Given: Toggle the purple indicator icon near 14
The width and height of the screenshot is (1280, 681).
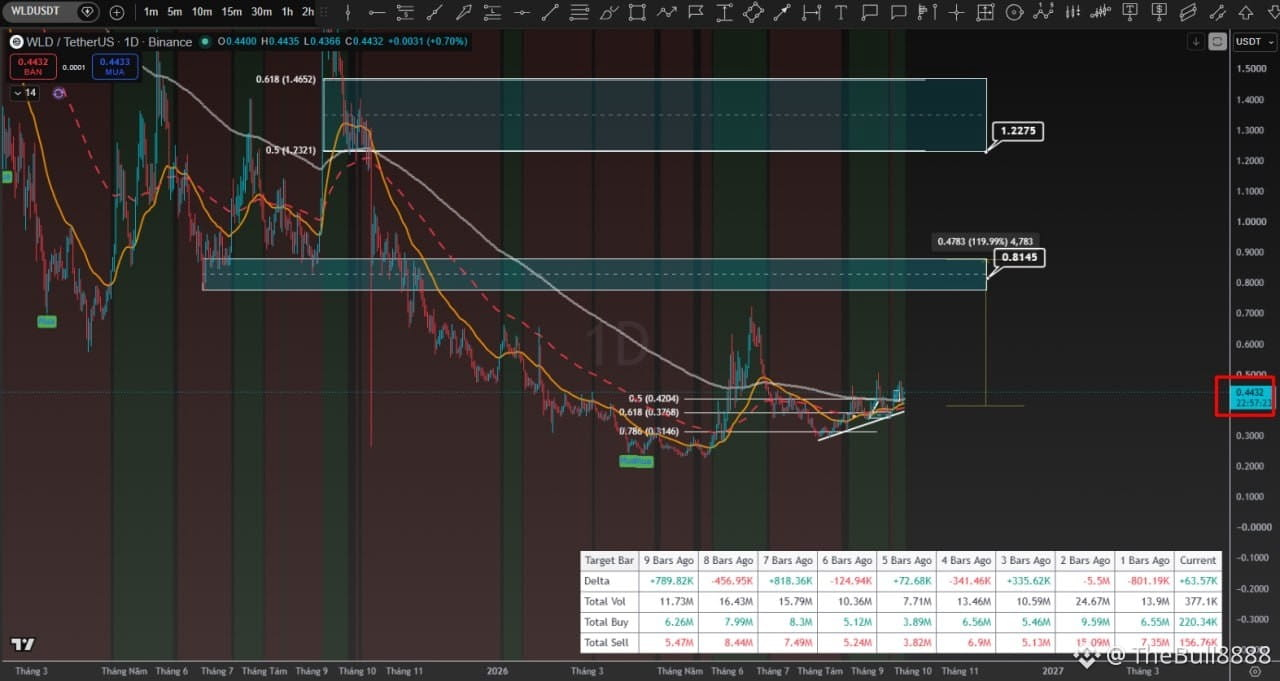Looking at the screenshot, I should tap(59, 93).
